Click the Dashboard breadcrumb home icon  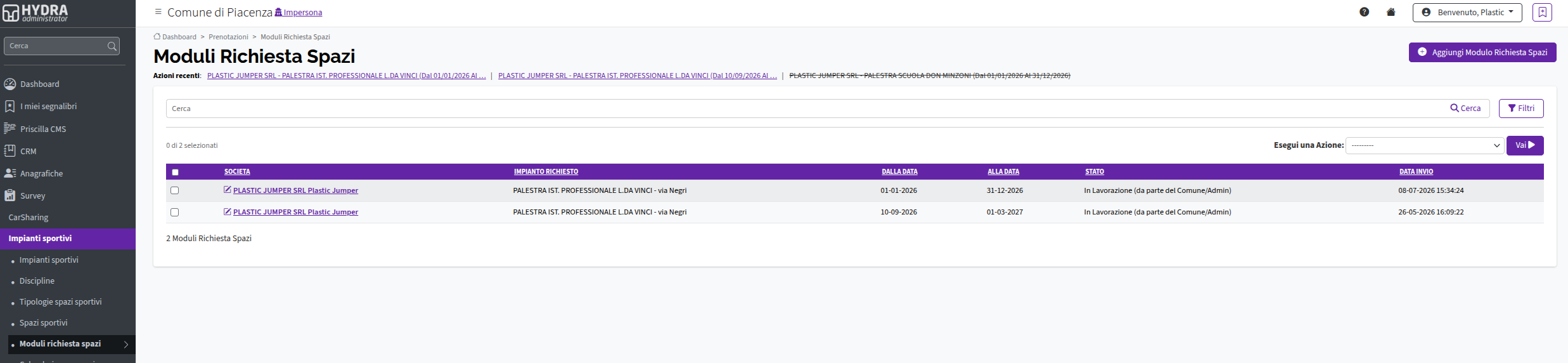157,36
